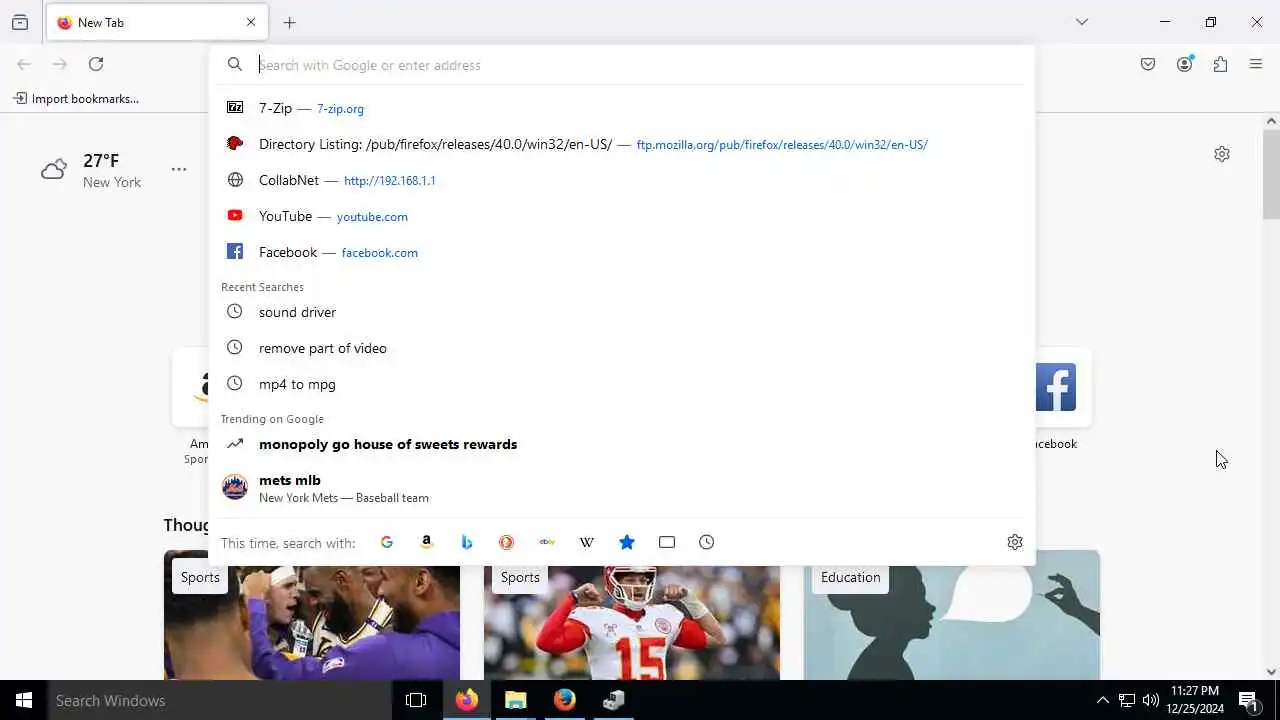Click Import bookmarks link
The height and width of the screenshot is (720, 1280).
coord(76,99)
